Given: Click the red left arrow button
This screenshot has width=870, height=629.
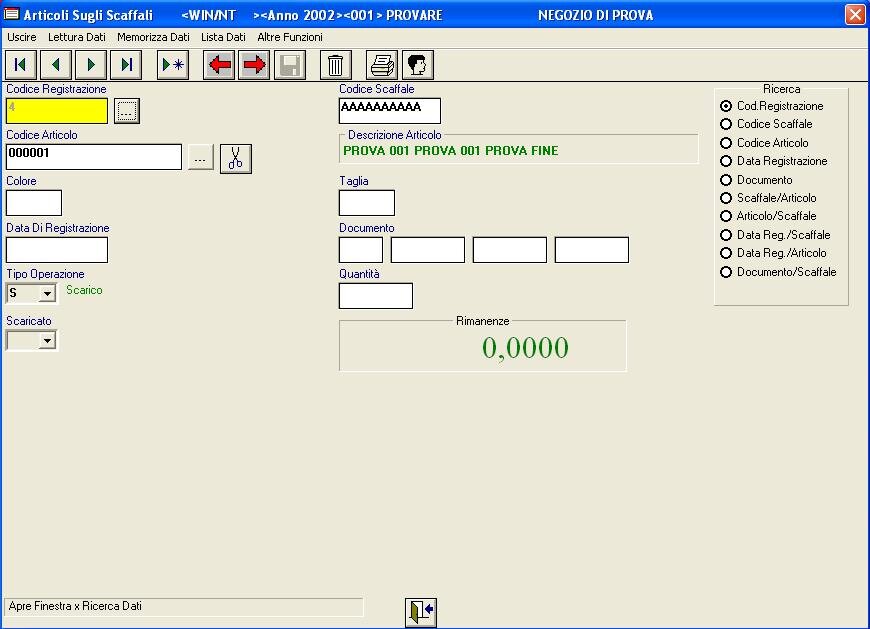Looking at the screenshot, I should [x=219, y=65].
